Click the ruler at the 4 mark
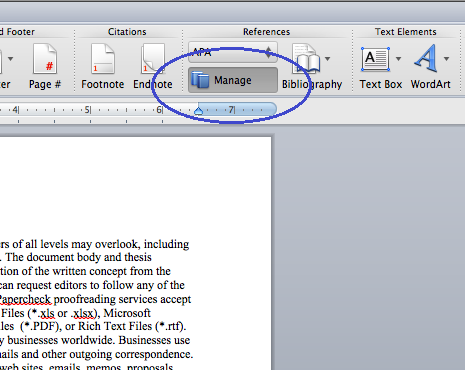Screen dimensions: 465x370 15,110
